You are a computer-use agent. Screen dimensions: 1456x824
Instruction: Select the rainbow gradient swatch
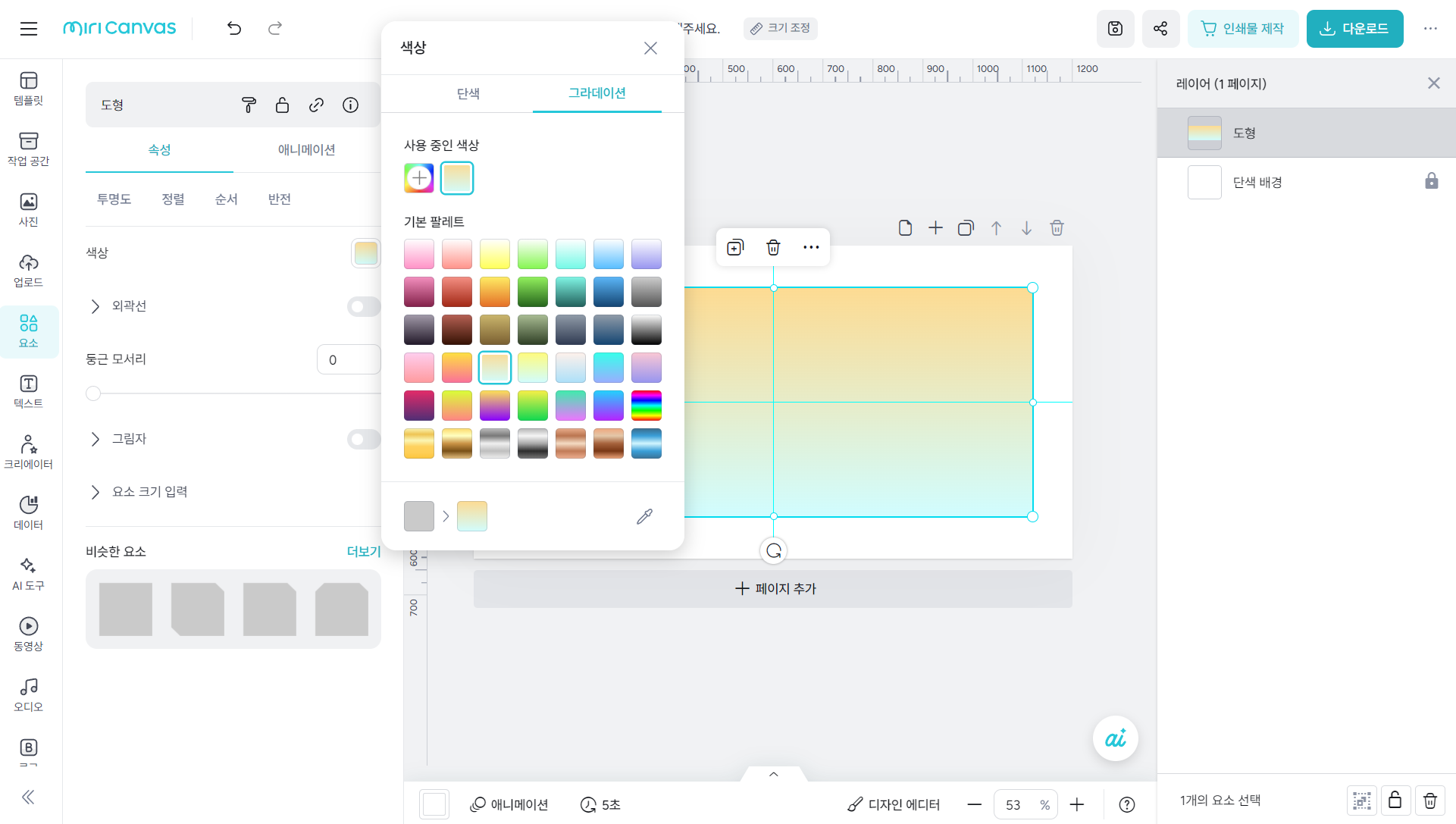pyautogui.click(x=646, y=406)
